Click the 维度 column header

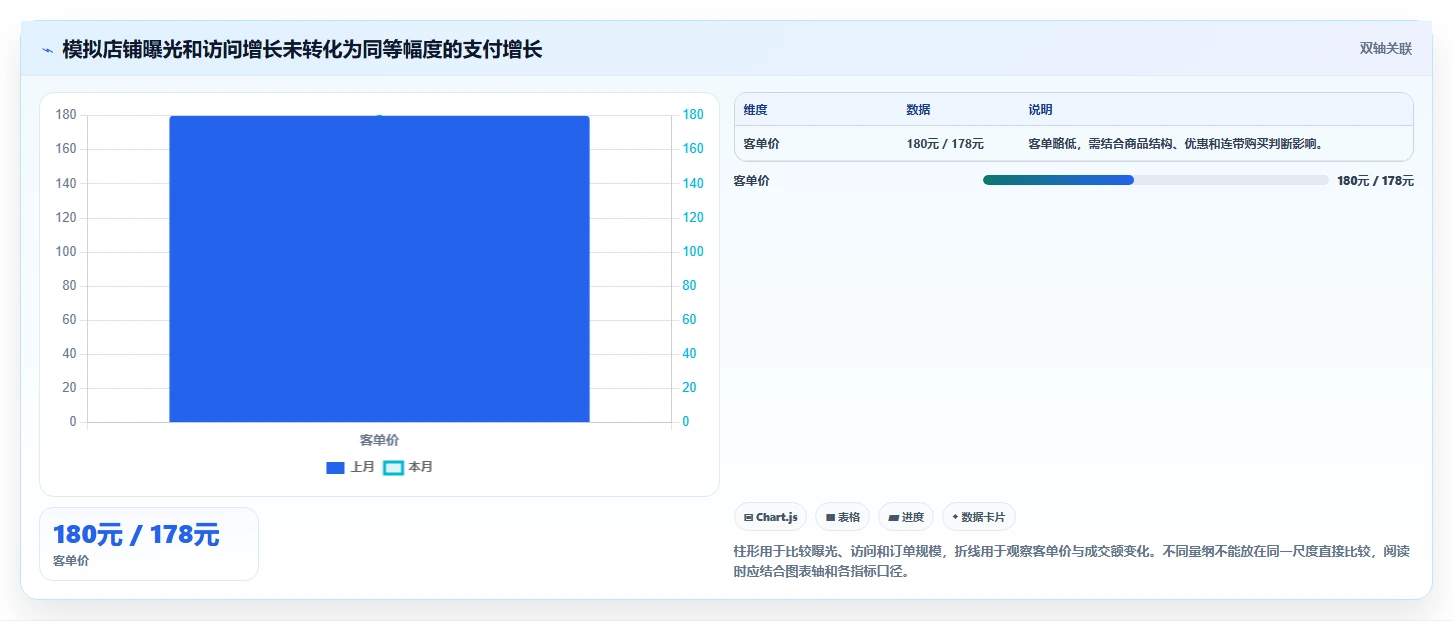pyautogui.click(x=756, y=110)
